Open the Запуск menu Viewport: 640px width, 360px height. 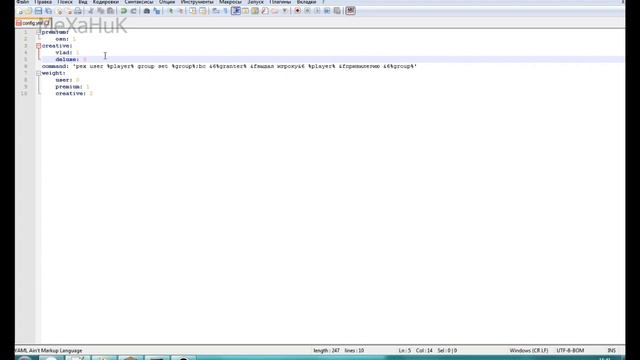tap(256, 2)
